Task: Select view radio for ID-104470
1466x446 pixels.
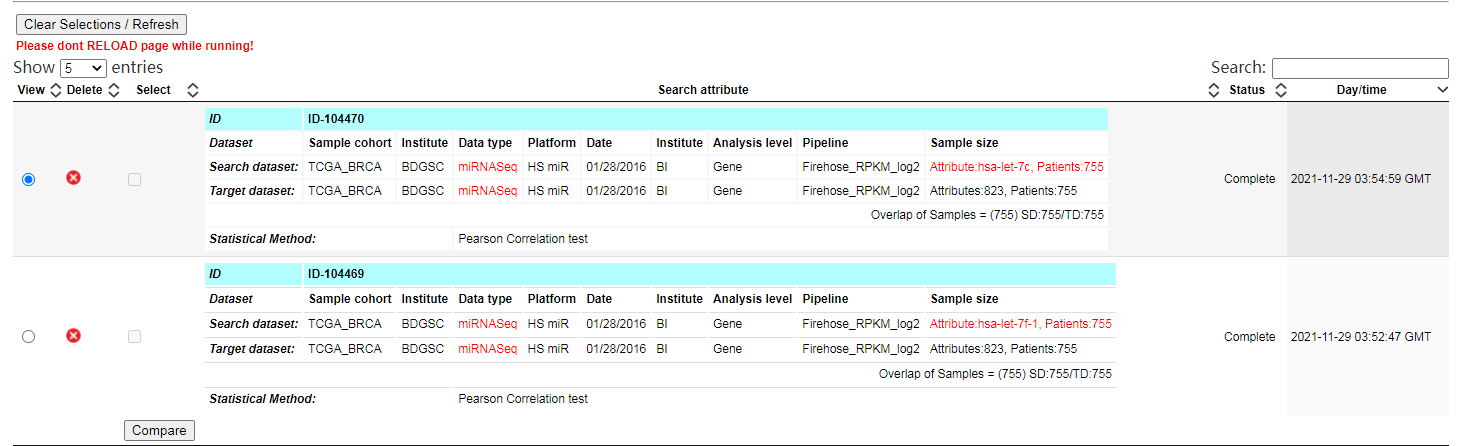Action: [28, 179]
